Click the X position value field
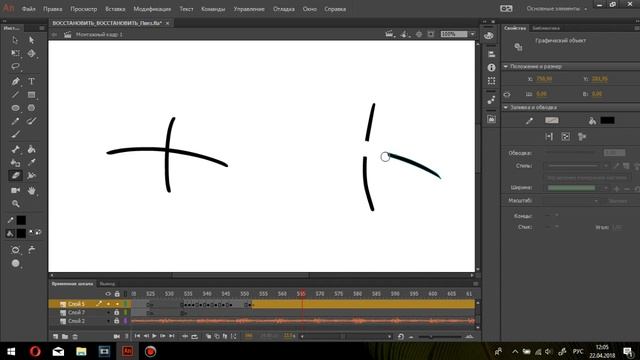This screenshot has width=640, height=360. (x=544, y=79)
